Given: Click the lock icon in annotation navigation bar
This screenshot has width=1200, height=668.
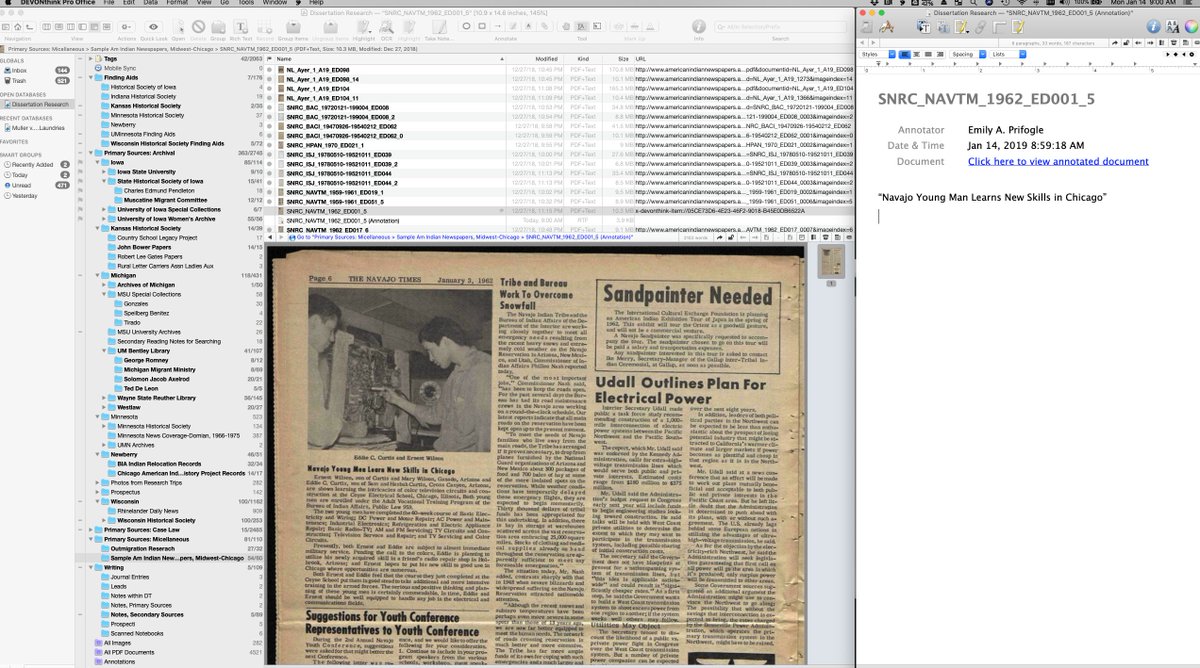Looking at the screenshot, I should pos(1126,43).
